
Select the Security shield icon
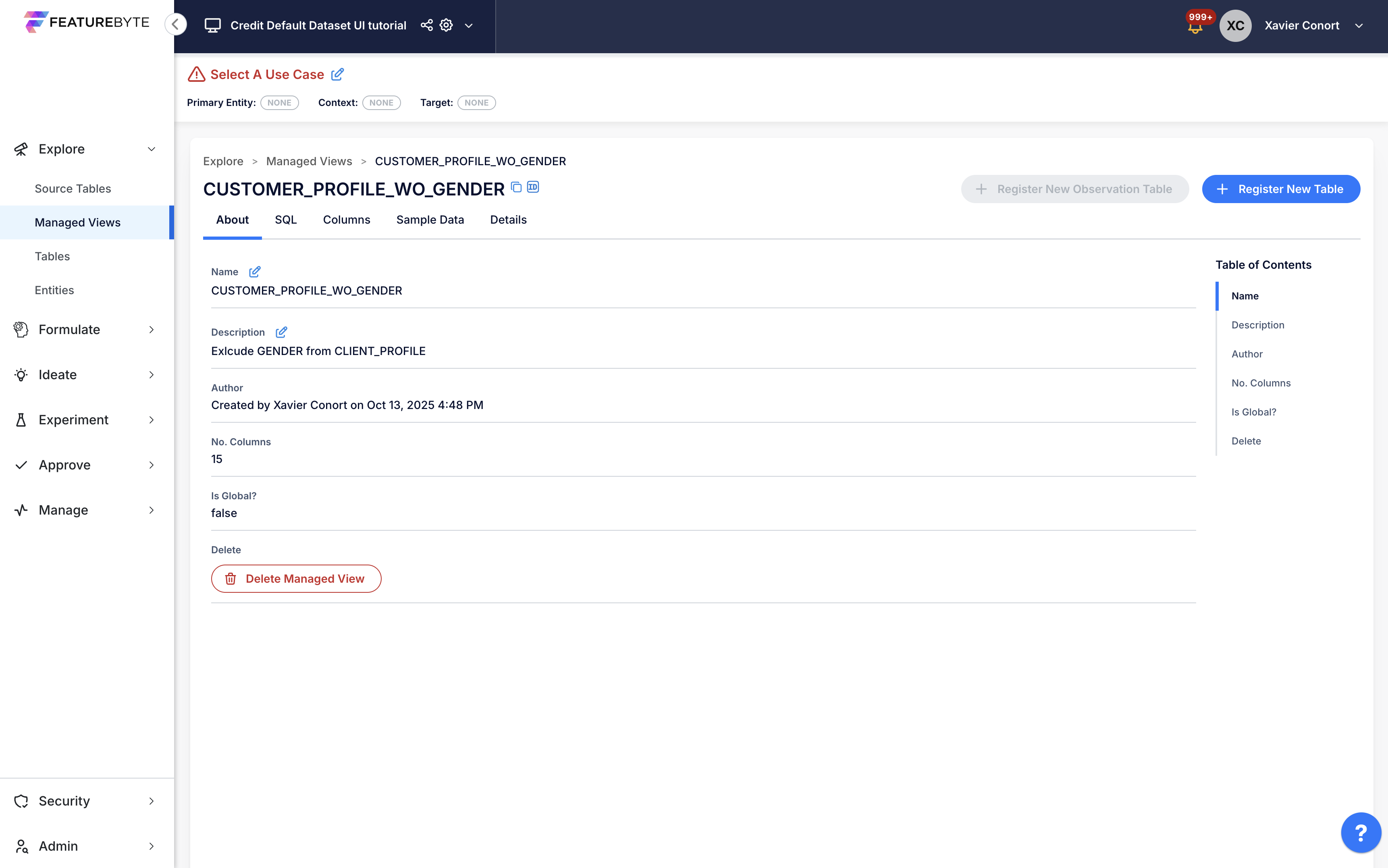pos(21,801)
